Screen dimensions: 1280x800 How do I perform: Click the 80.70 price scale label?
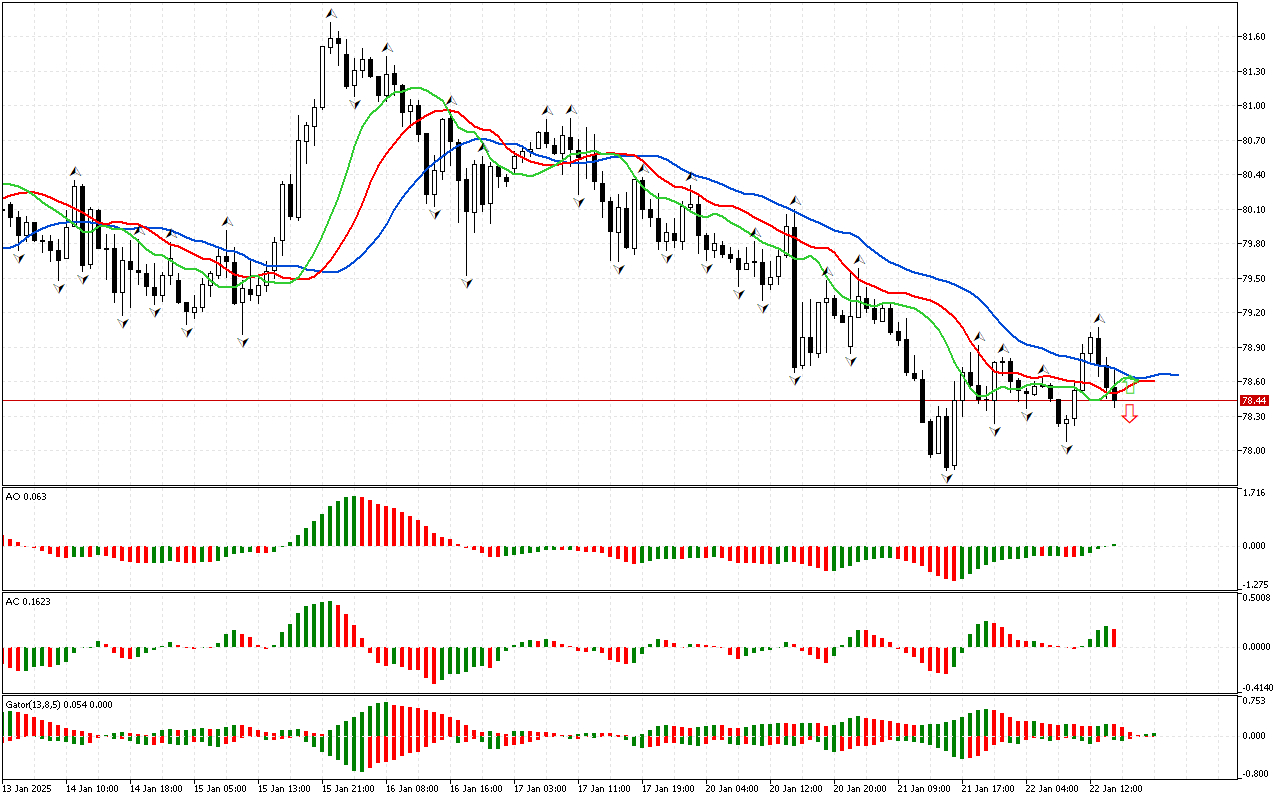tap(1255, 141)
